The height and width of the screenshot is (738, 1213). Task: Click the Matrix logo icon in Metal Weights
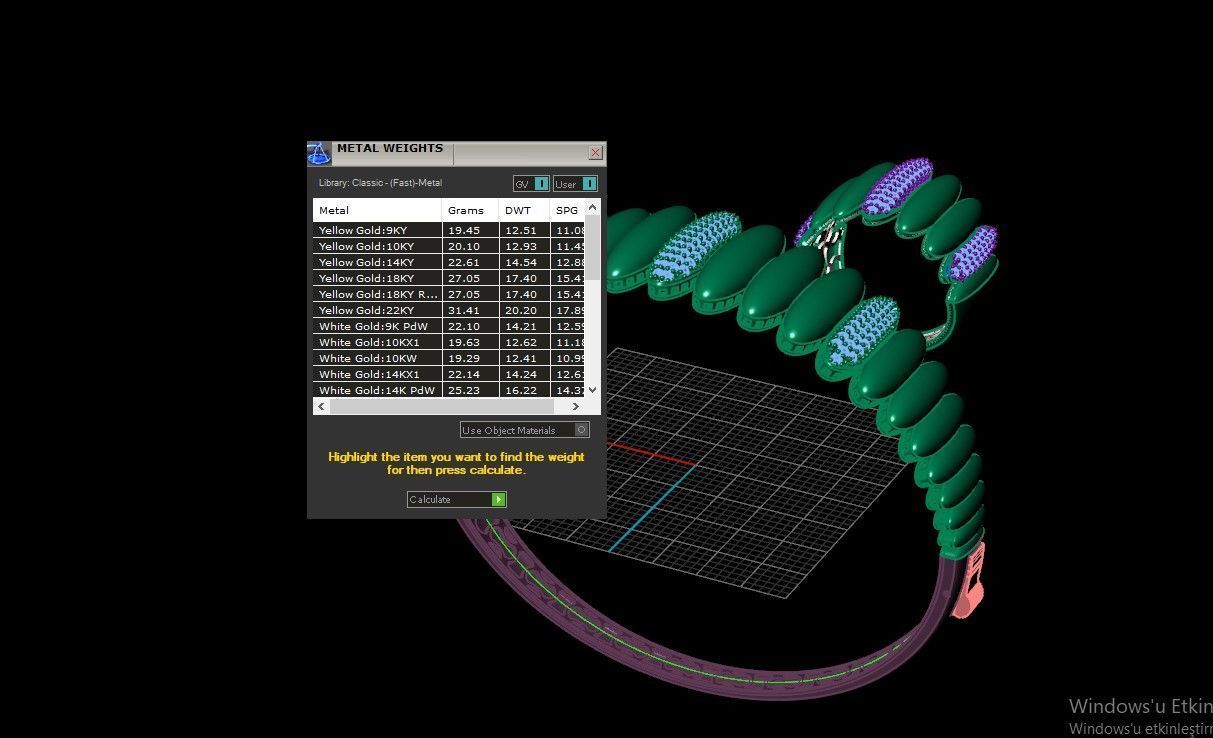coord(319,153)
